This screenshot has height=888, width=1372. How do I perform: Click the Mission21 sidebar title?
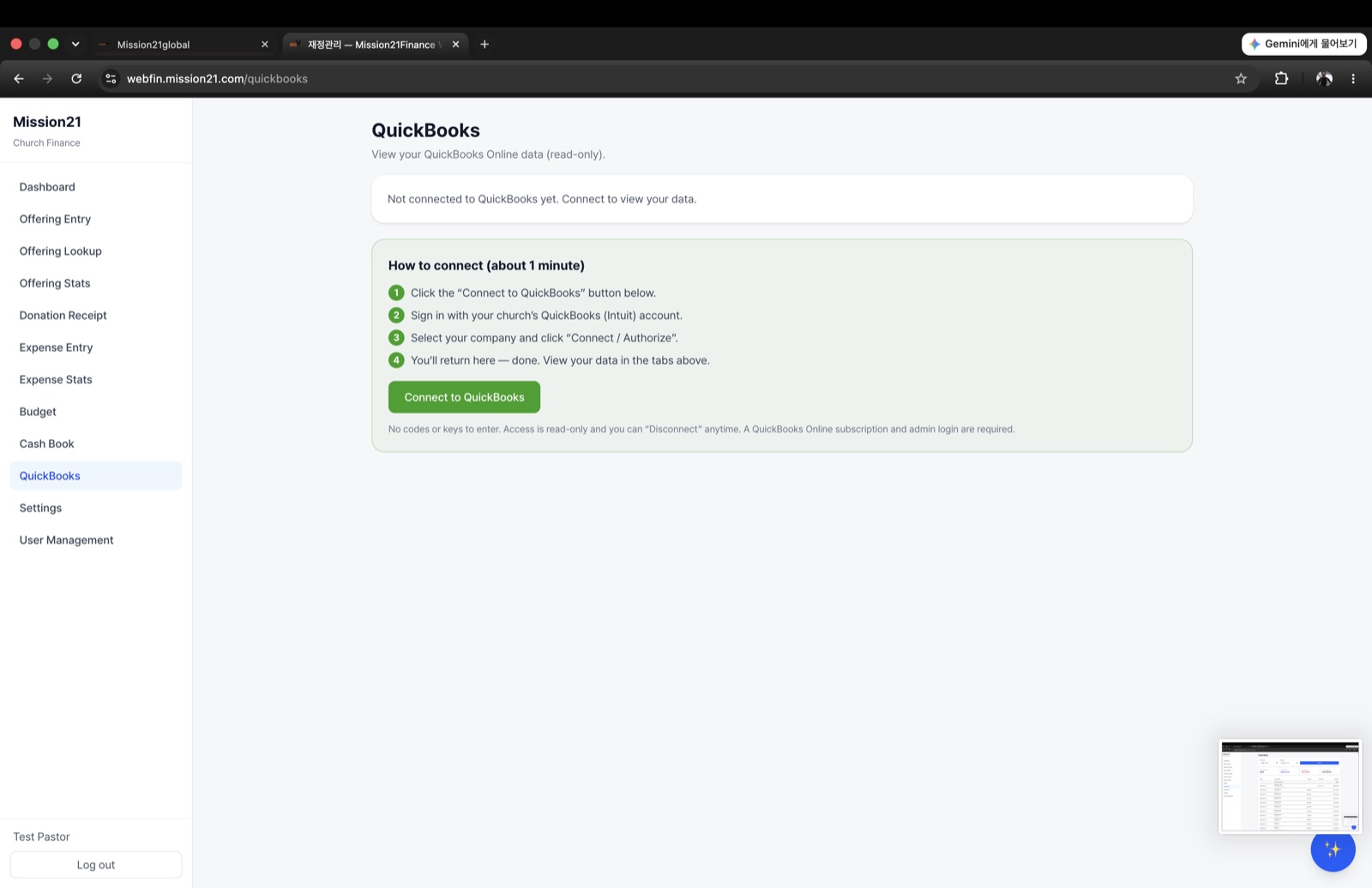point(47,122)
